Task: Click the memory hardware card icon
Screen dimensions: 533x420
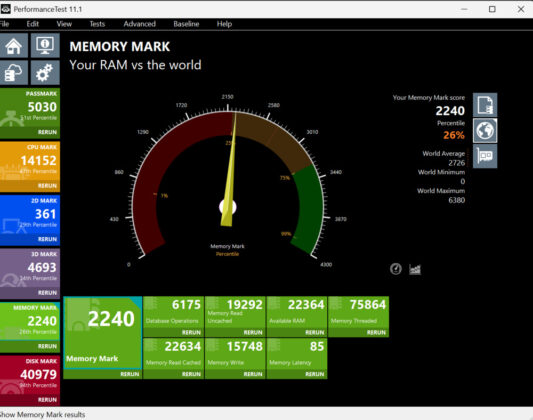Action: 485,156
